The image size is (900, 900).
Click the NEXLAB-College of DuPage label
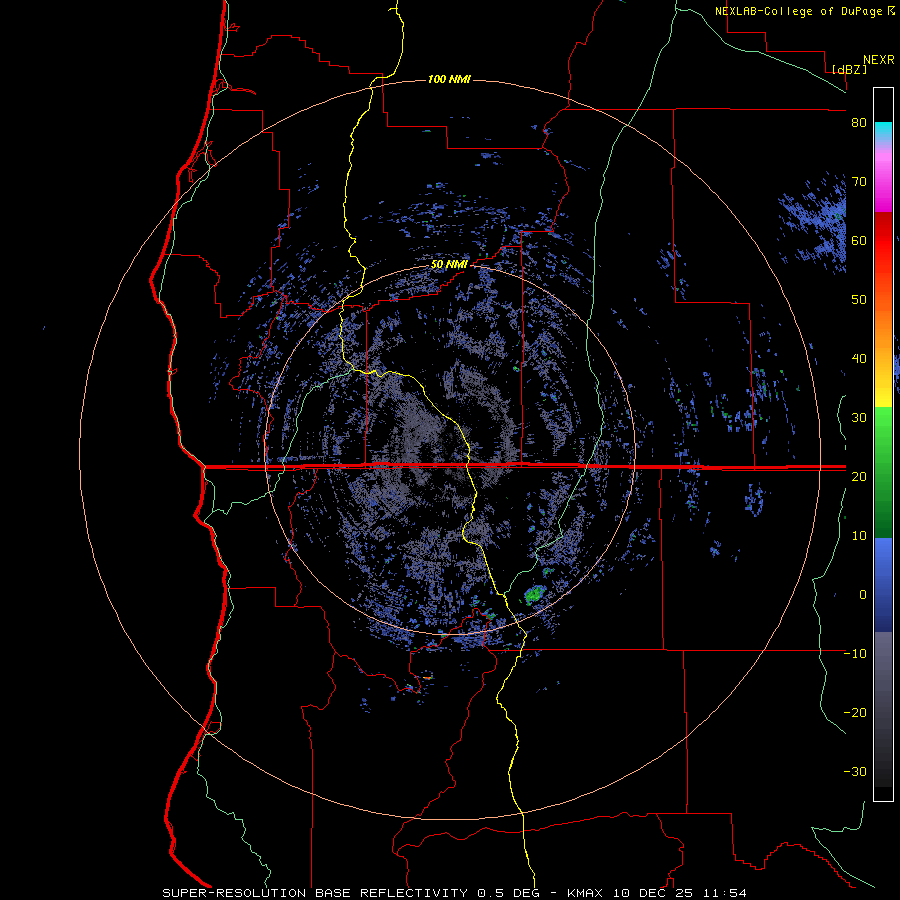click(799, 11)
